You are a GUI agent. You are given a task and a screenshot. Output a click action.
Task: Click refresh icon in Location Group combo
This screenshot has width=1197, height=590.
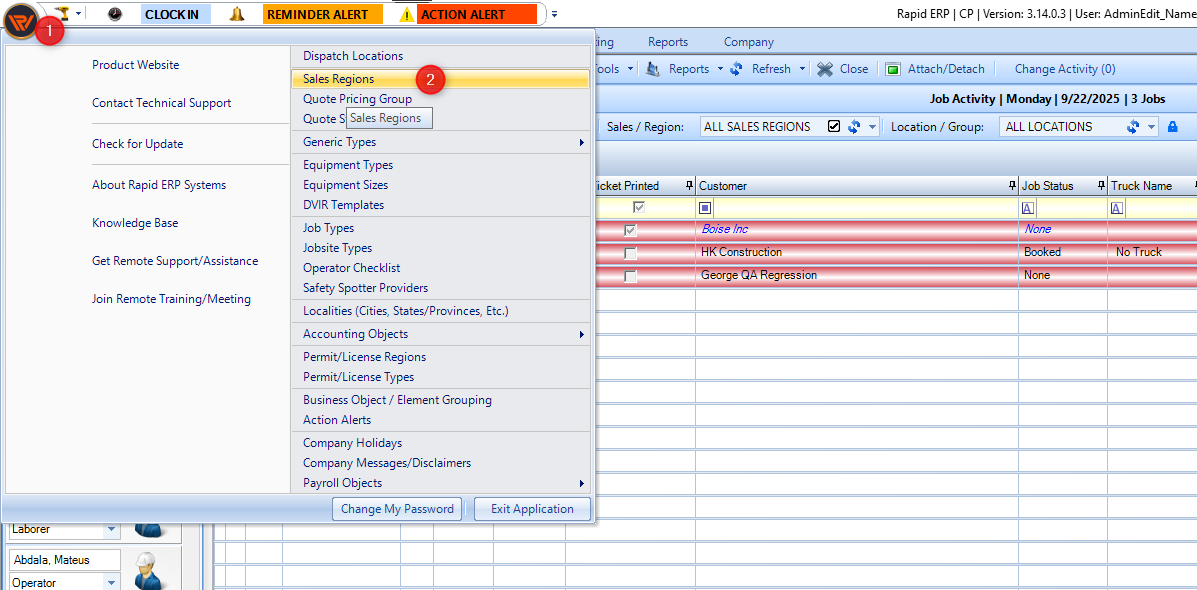click(1134, 127)
